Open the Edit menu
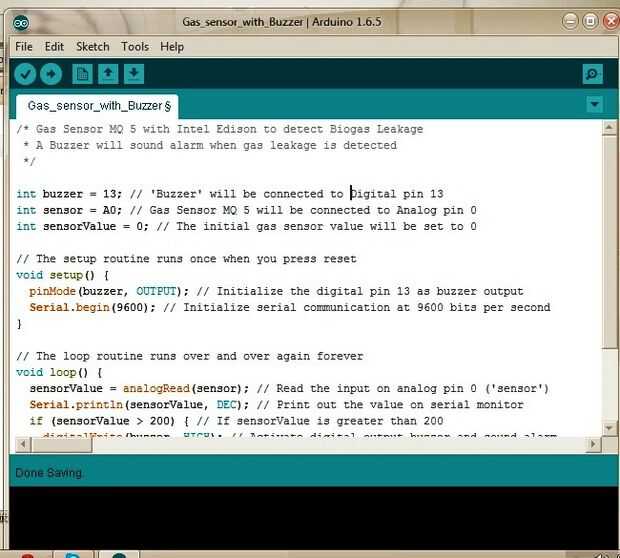The width and height of the screenshot is (620, 558). tap(54, 47)
